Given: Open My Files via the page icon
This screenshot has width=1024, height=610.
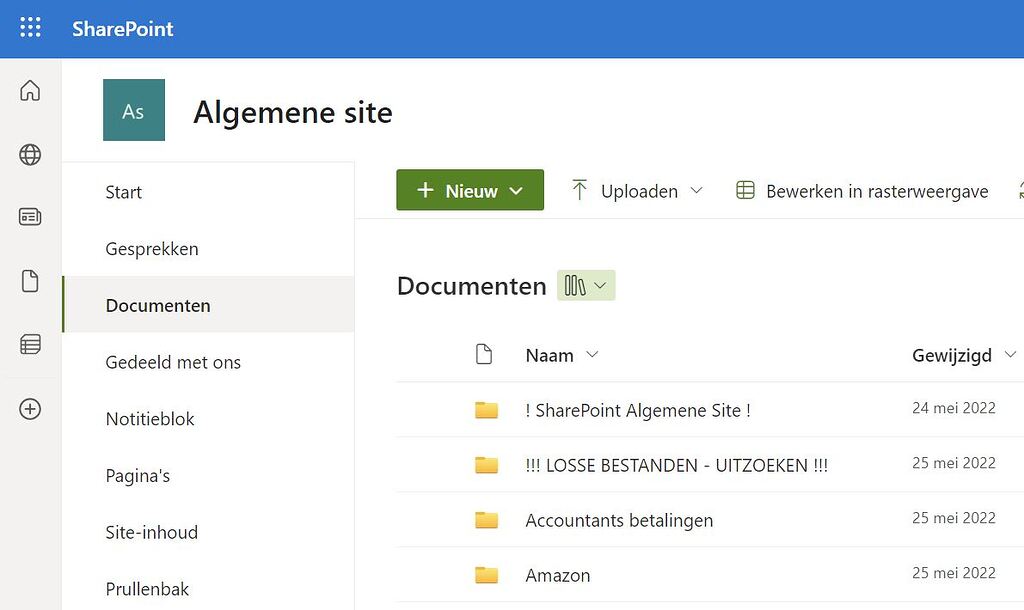Looking at the screenshot, I should (x=30, y=281).
